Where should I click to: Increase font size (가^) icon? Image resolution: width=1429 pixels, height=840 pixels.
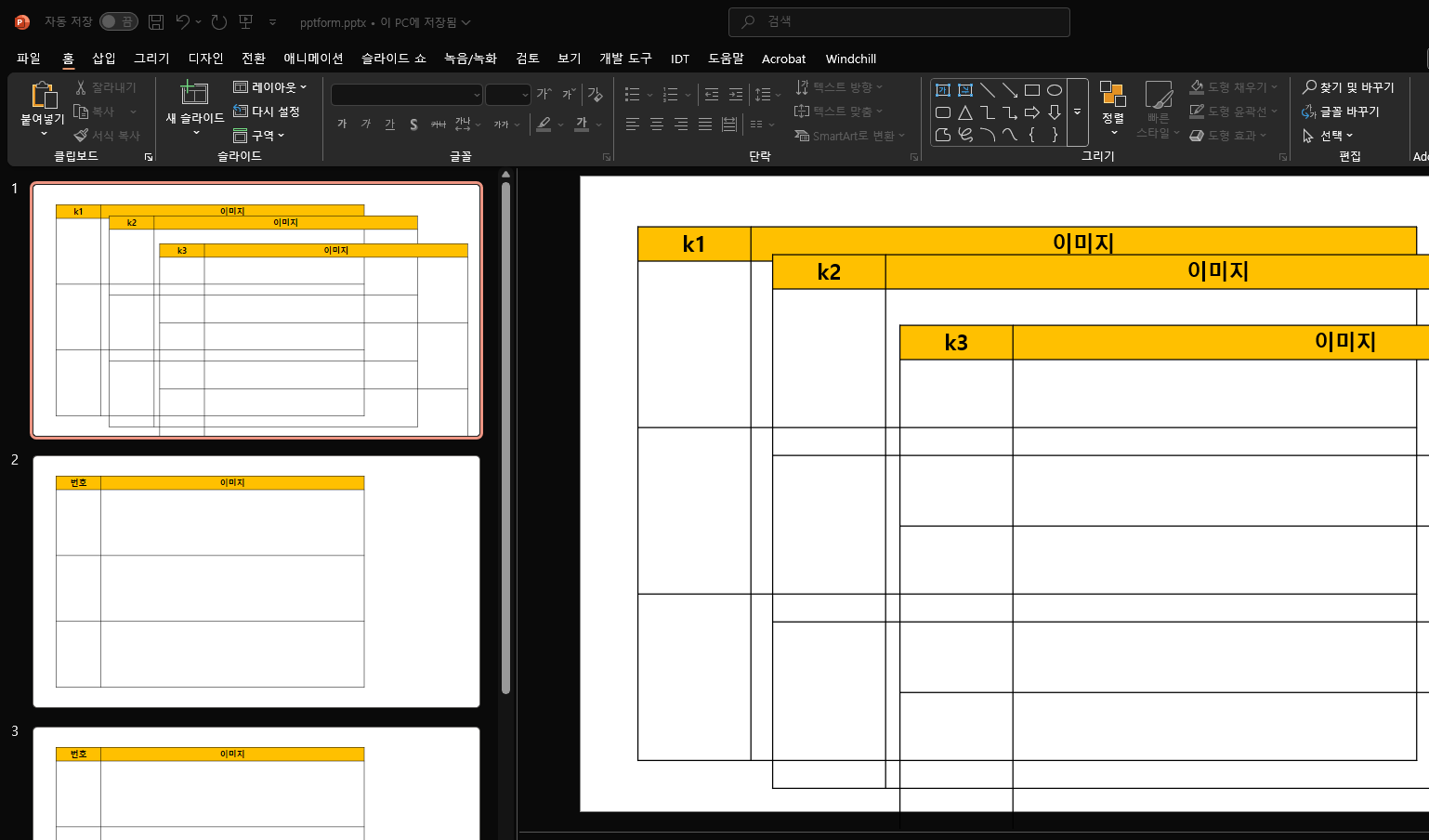tap(544, 94)
